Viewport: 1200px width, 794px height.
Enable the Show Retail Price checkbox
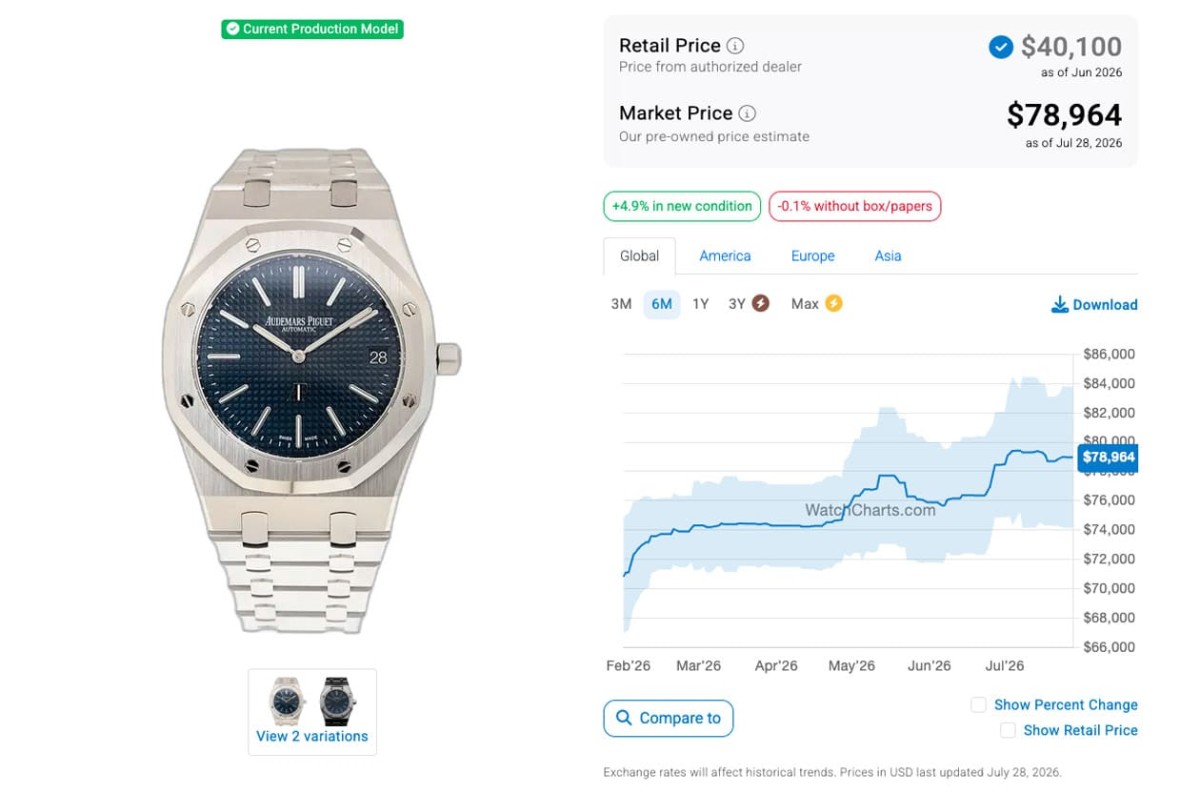1008,731
